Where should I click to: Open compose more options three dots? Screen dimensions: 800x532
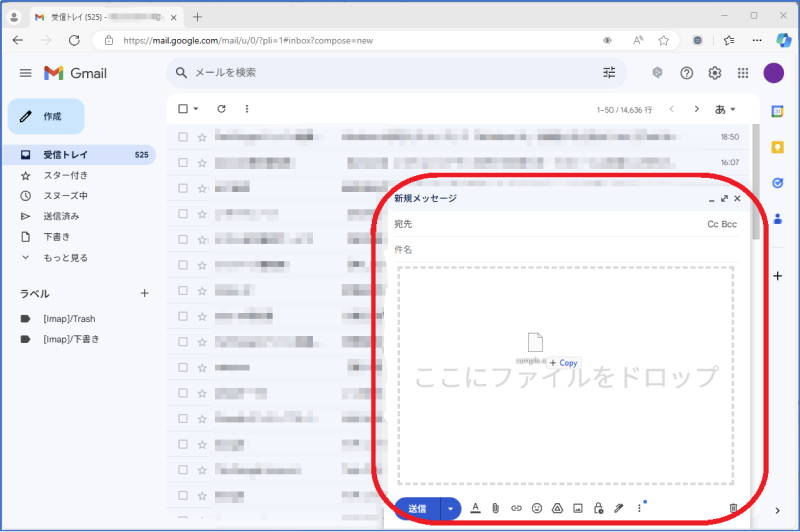click(639, 508)
